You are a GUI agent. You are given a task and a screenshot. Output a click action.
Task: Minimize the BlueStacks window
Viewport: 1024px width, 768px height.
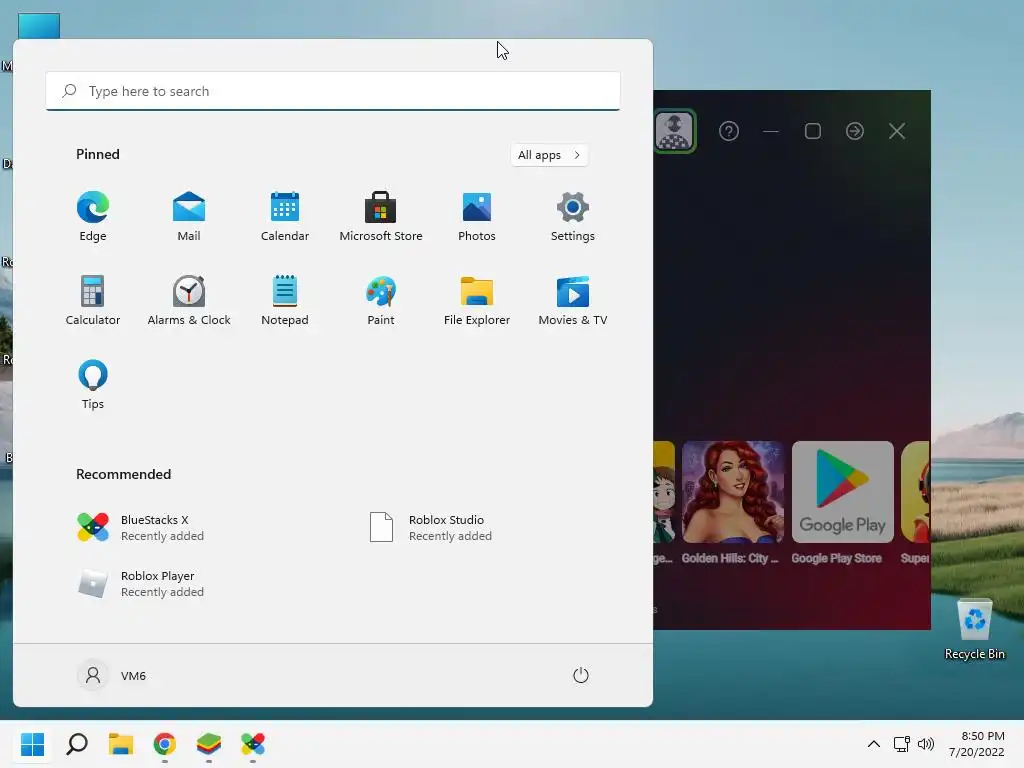pyautogui.click(x=771, y=131)
